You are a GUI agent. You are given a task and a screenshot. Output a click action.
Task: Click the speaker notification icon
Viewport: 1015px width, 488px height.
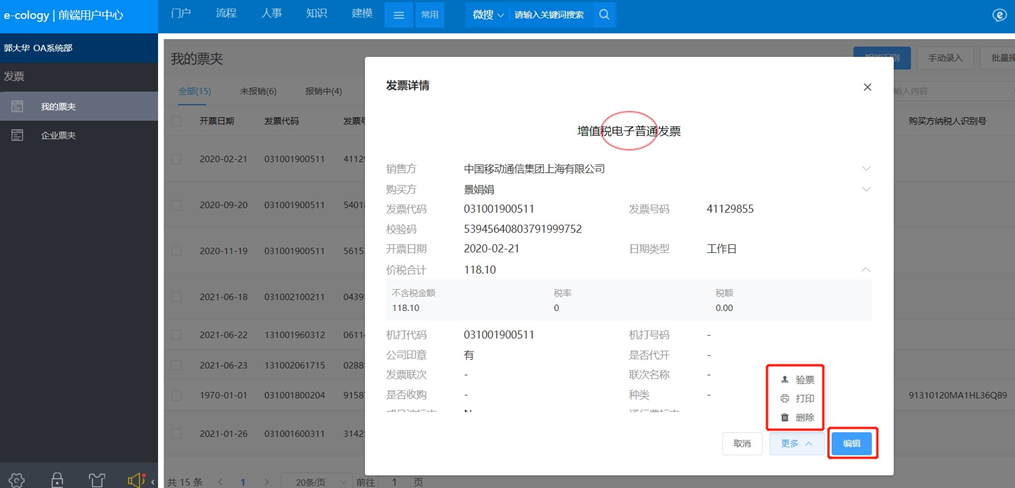136,480
